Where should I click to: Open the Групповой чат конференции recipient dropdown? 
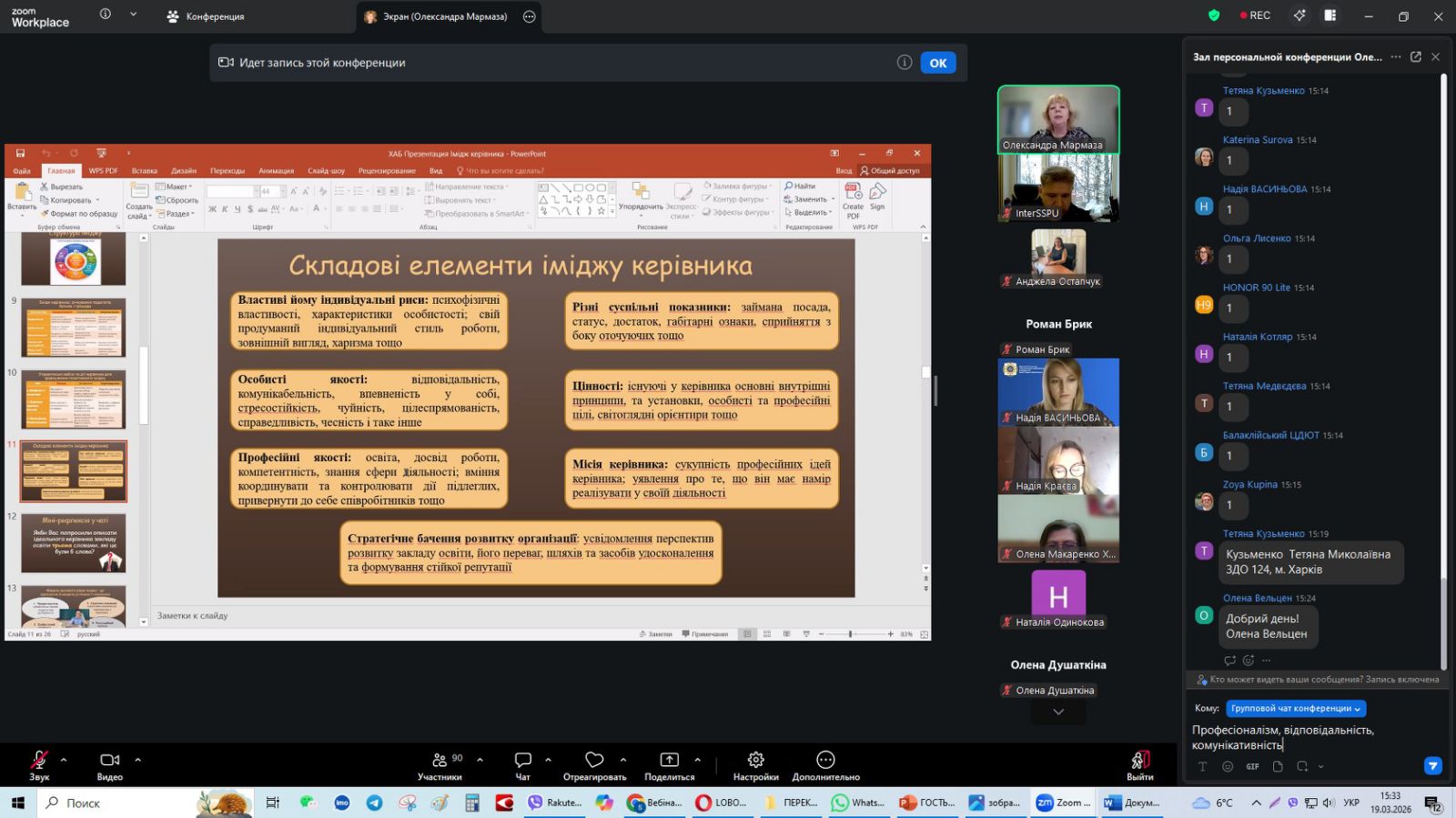coord(1296,708)
